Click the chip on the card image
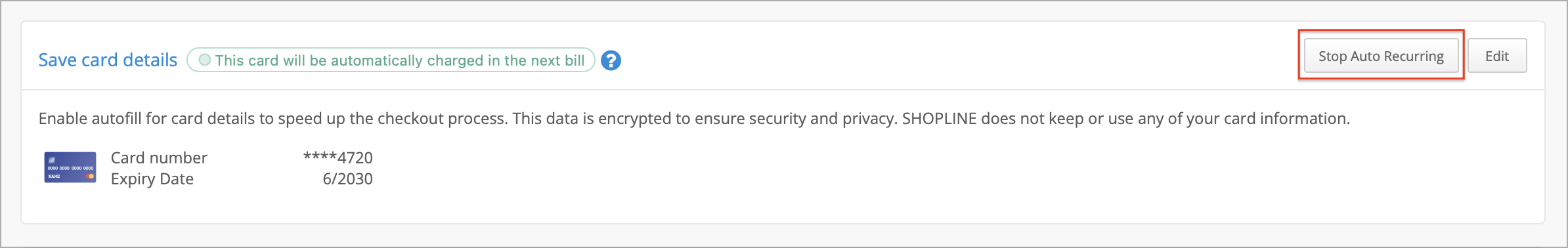The width and height of the screenshot is (1568, 248). pos(52,159)
